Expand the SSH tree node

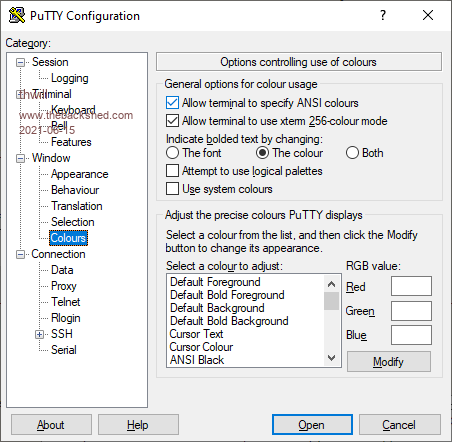pos(39,334)
